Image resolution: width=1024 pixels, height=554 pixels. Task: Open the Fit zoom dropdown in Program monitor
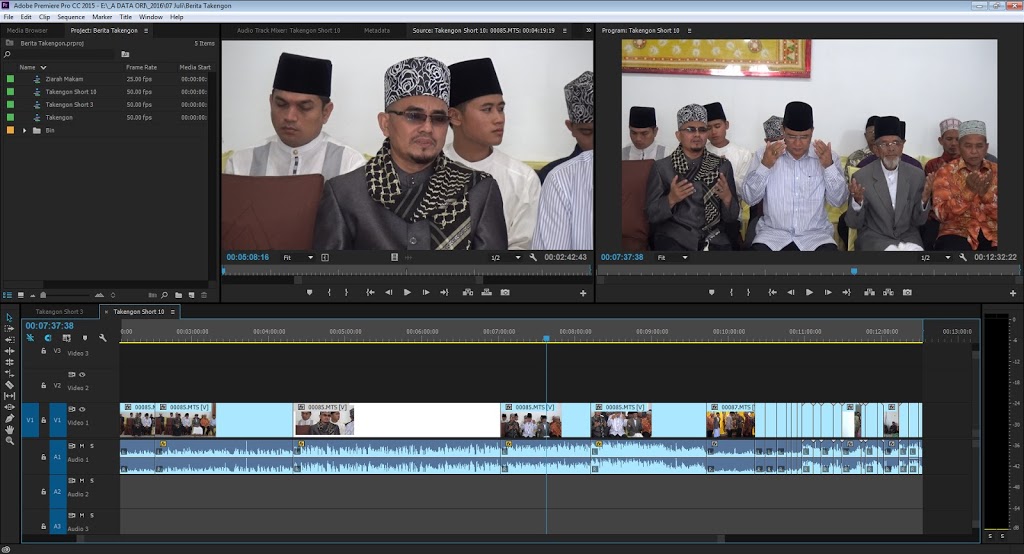(672, 257)
